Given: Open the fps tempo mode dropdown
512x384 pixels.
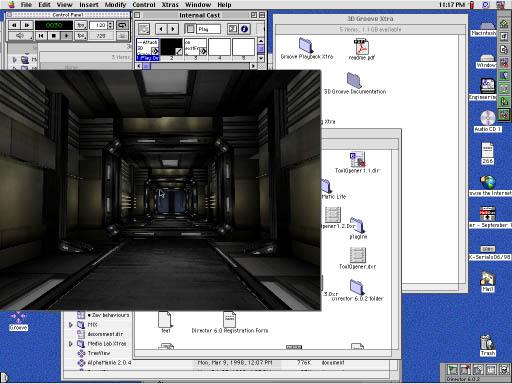Looking at the screenshot, I should pyautogui.click(x=81, y=25).
